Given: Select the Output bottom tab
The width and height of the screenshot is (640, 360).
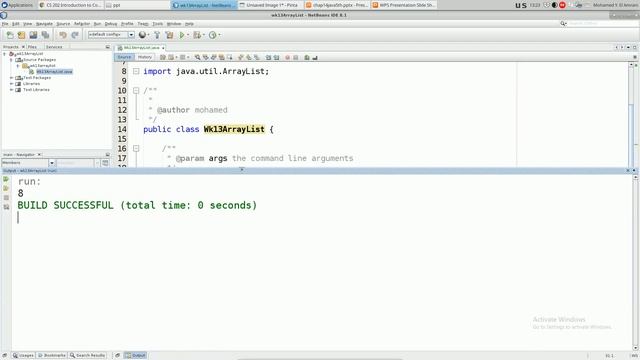Looking at the screenshot, I should pos(135,356).
